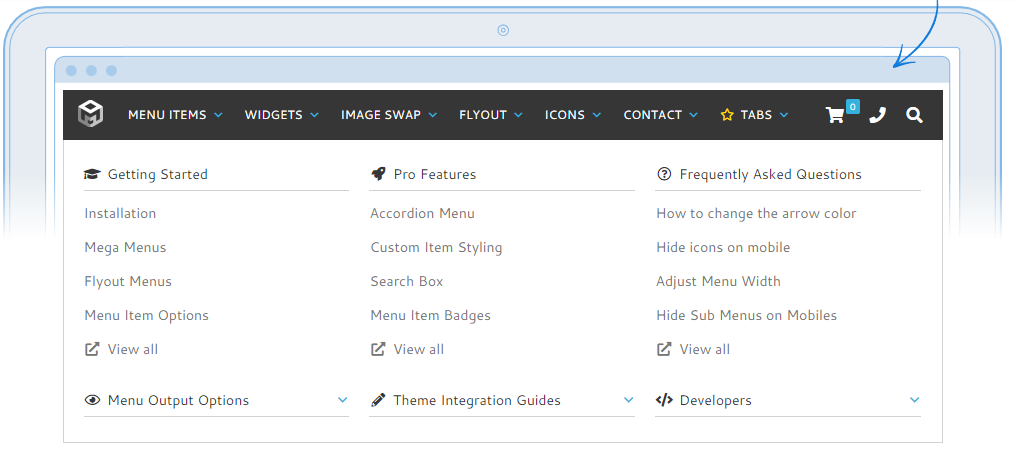Click the Pro Features heading
Screen dimensions: 1018x468
pos(435,174)
